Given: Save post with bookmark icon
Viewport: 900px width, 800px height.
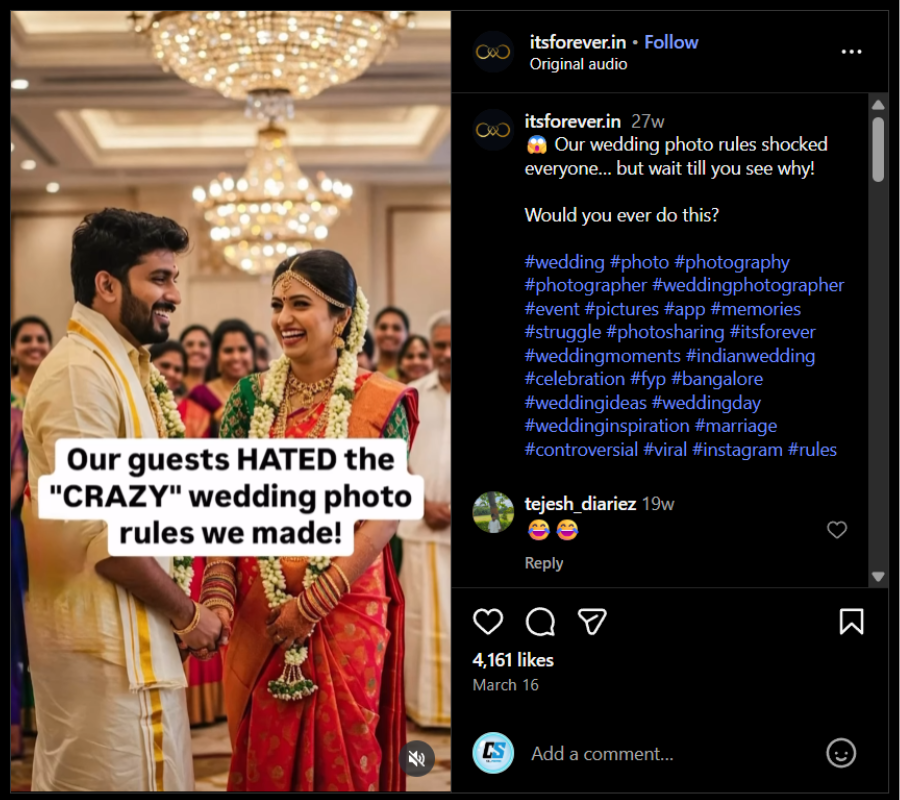Looking at the screenshot, I should (x=851, y=622).
